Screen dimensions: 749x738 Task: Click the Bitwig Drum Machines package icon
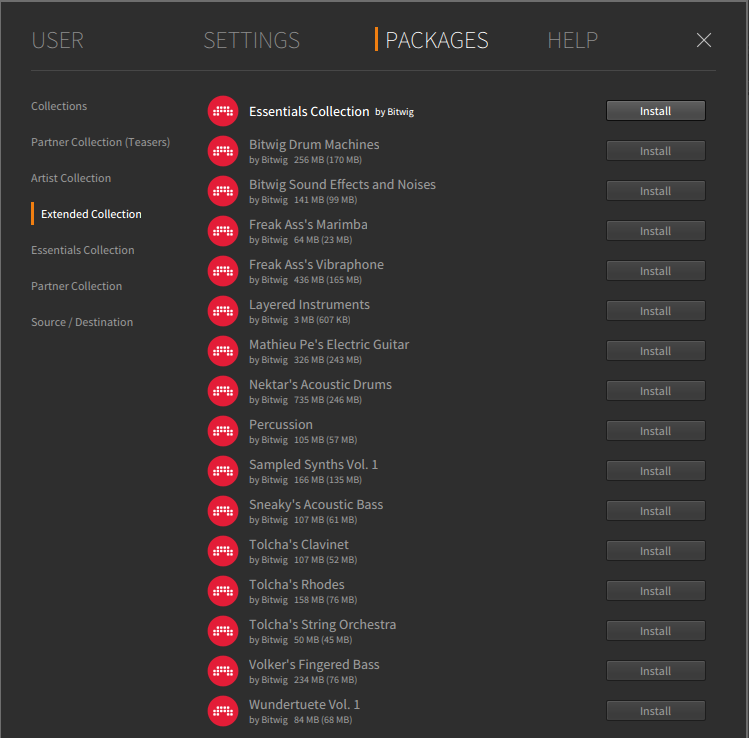(x=223, y=151)
